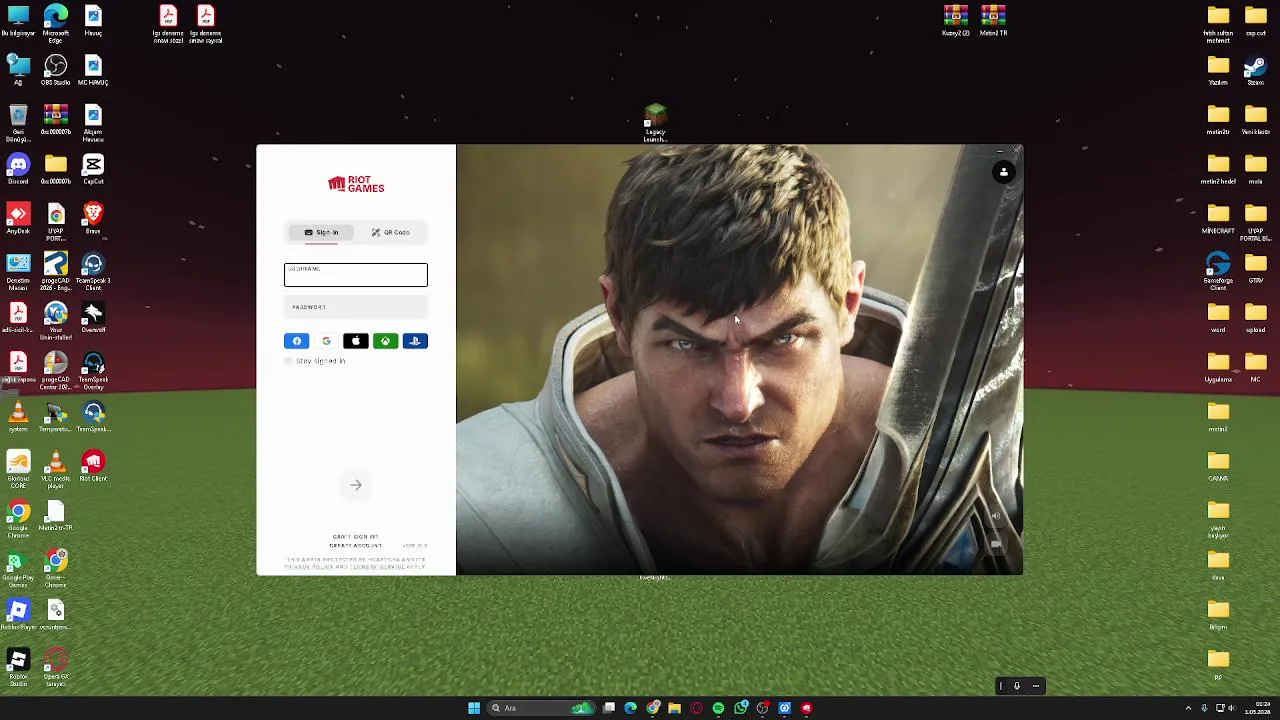Minimize the Riot Client window
This screenshot has height=720, width=1280.
(999, 151)
